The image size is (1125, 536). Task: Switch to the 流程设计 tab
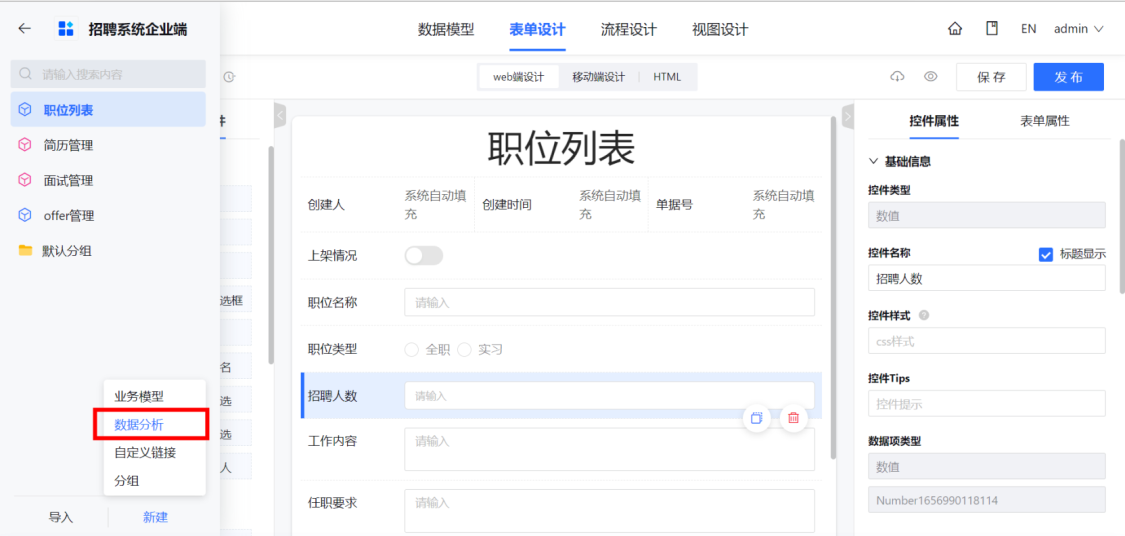point(629,29)
